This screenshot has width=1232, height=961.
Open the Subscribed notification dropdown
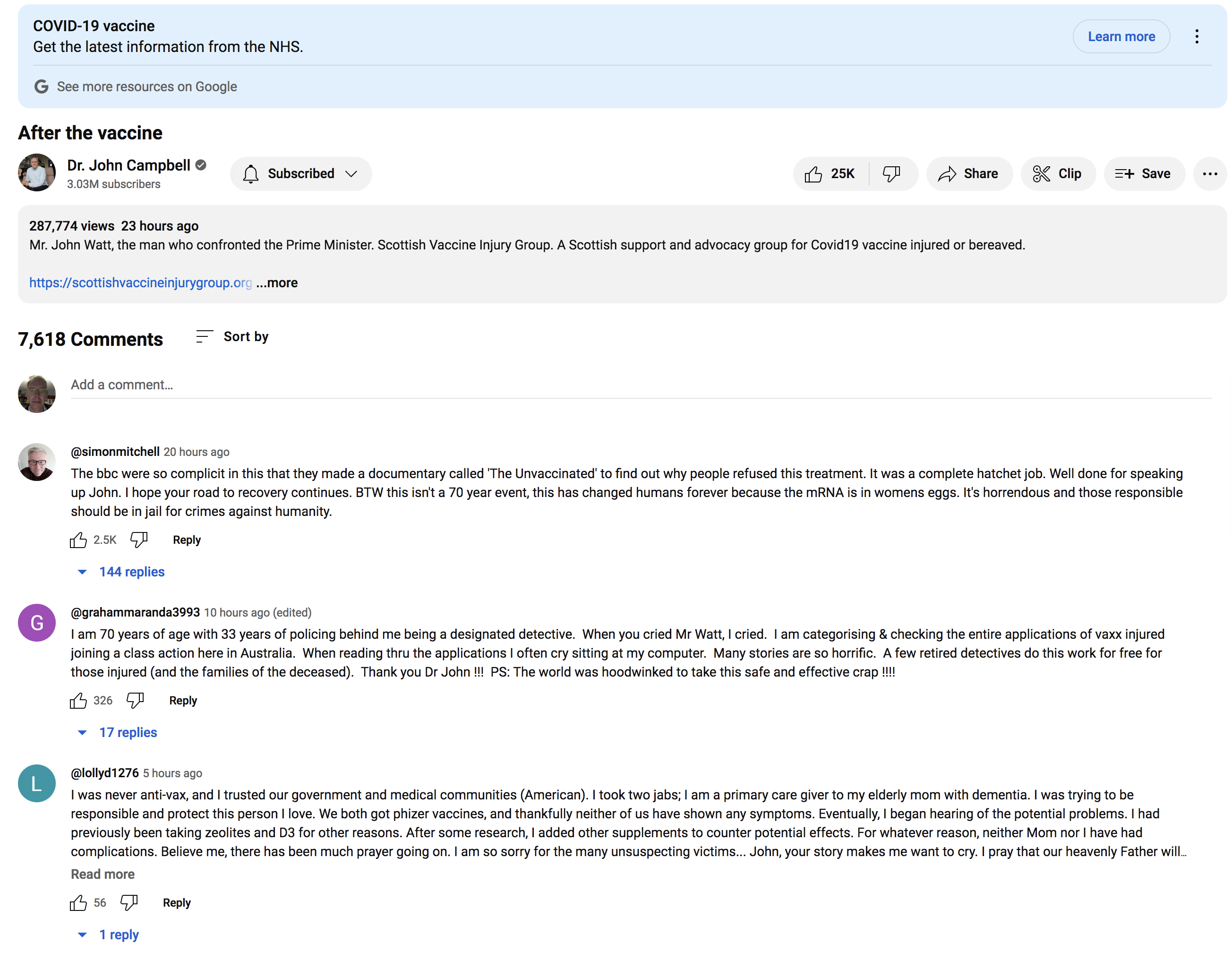[300, 174]
